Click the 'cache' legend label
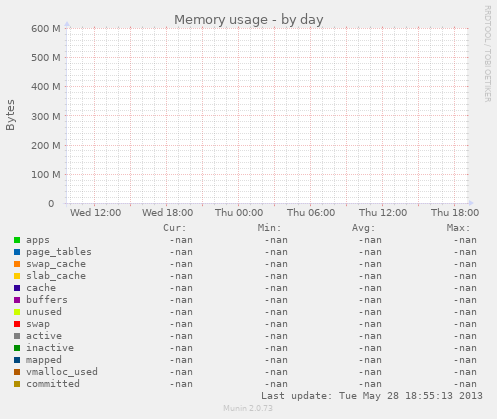Screen dimensions: 497x419 [x=41, y=288]
